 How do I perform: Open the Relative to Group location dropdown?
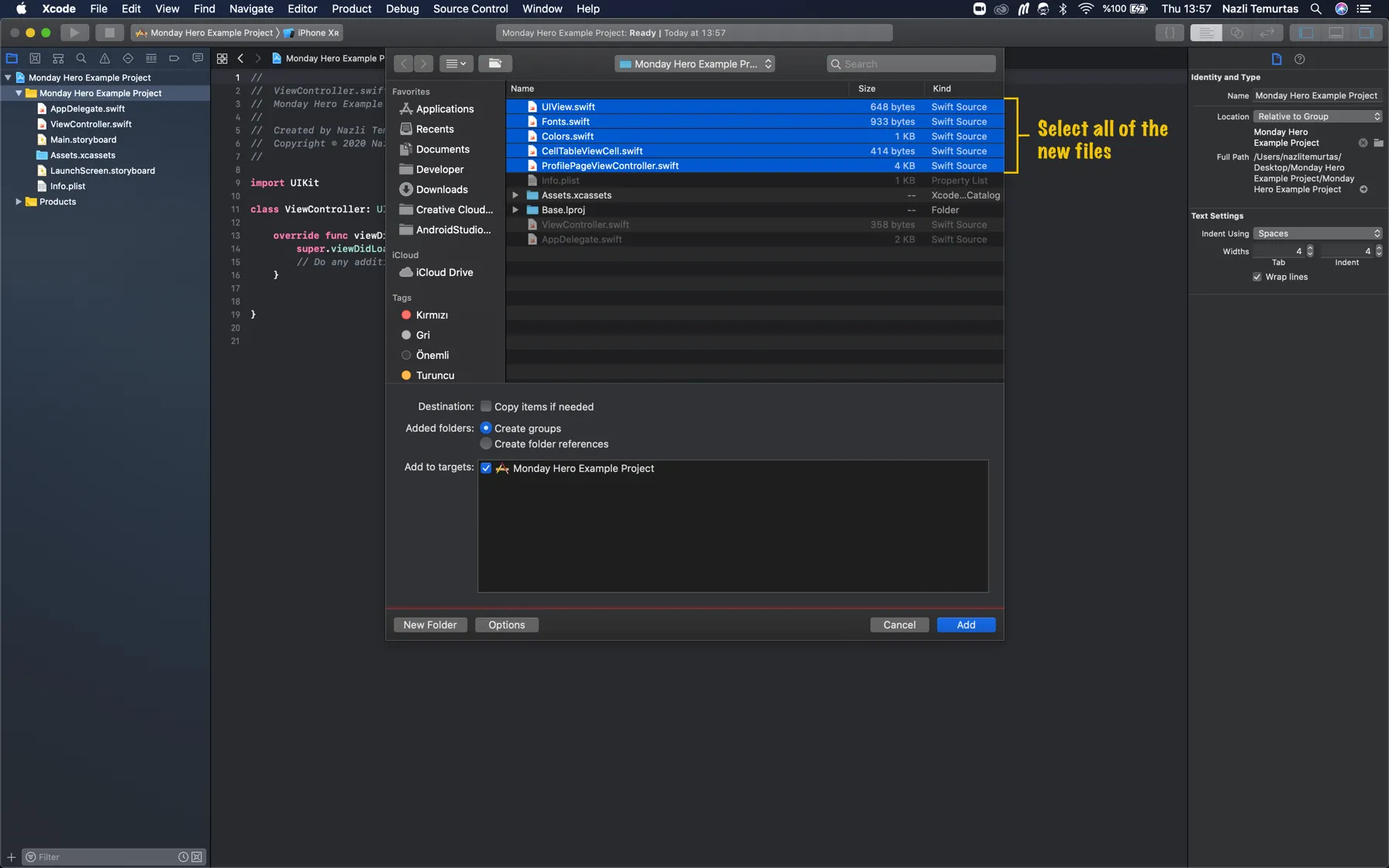(x=1318, y=116)
